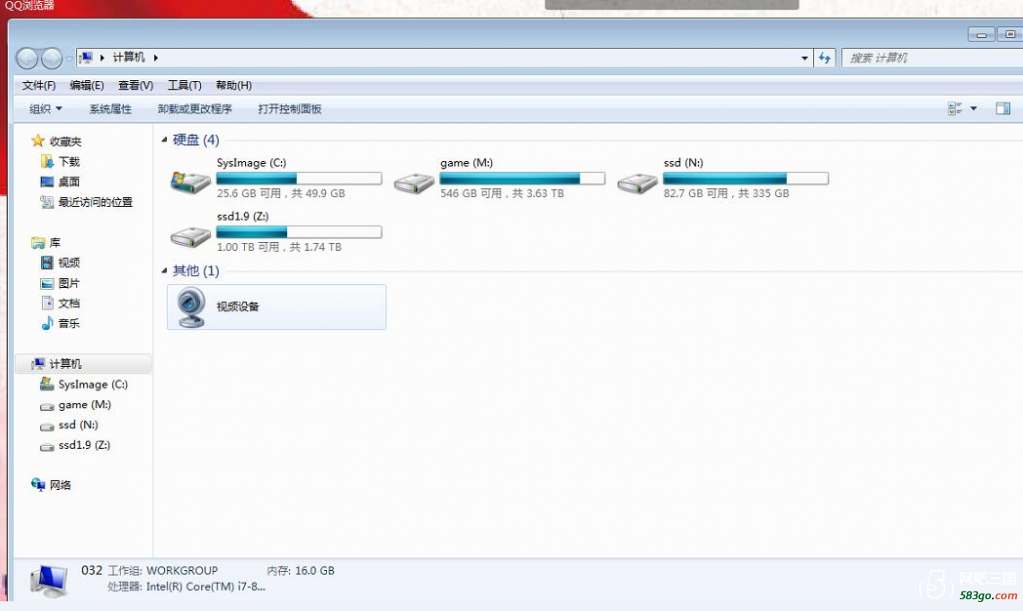
Task: Expand the arrow after 计算机 breadcrumb
Action: coord(155,57)
